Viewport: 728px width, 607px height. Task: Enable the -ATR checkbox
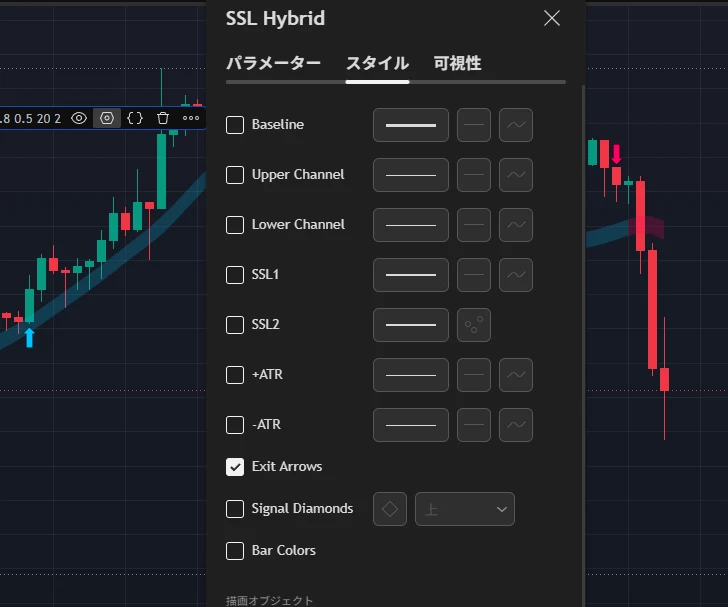click(235, 425)
